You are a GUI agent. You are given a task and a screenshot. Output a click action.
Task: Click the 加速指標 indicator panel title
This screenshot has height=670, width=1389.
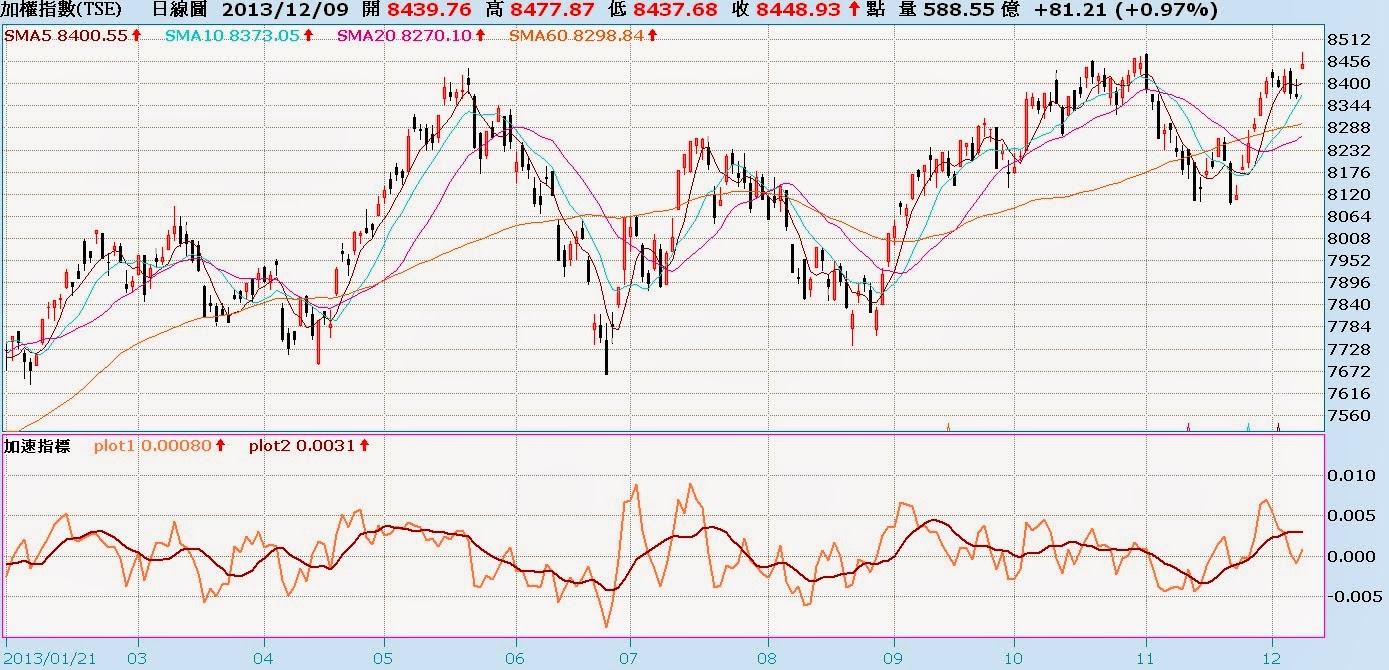(37, 445)
